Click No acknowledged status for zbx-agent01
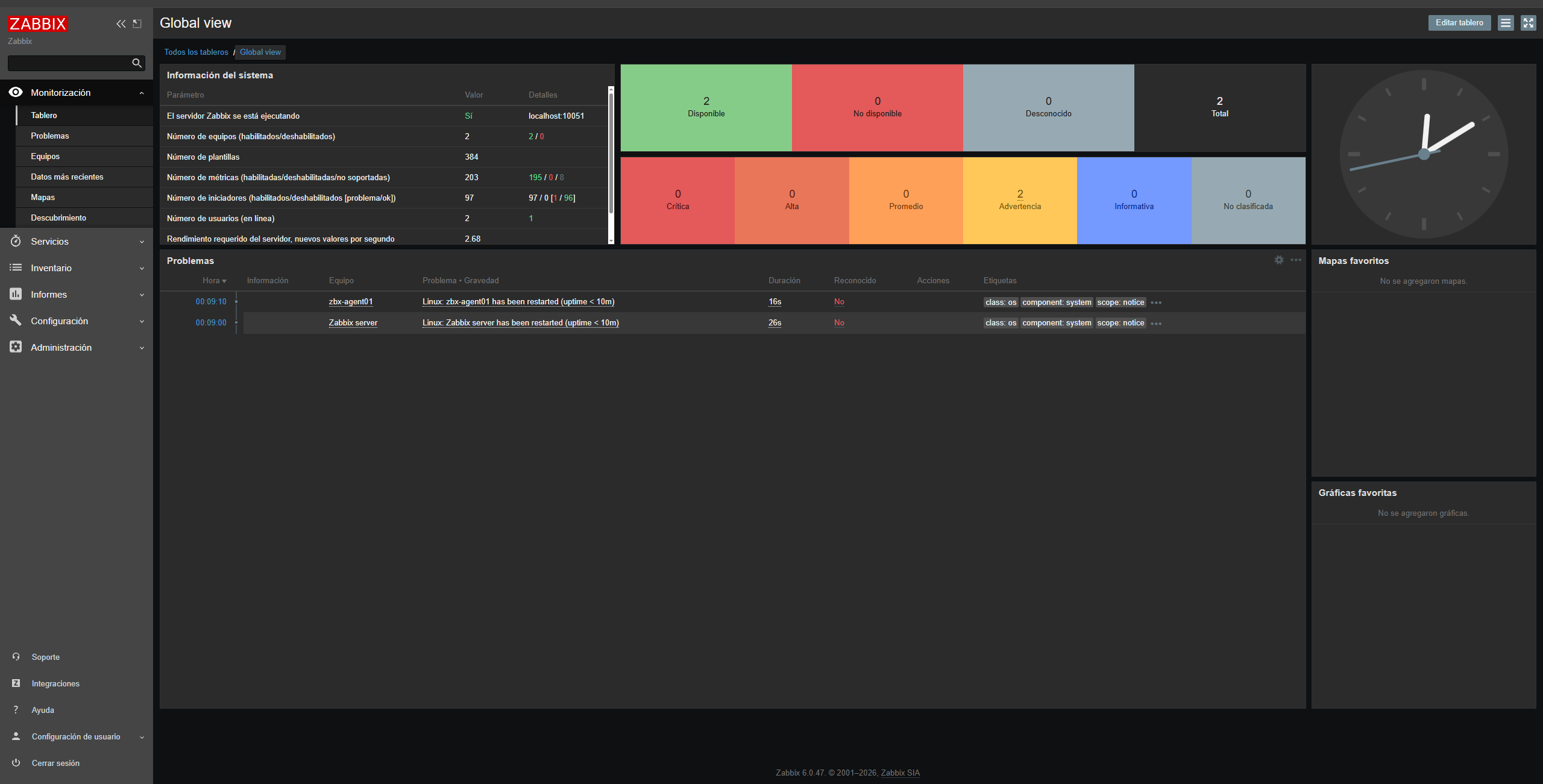This screenshot has height=784, width=1543. [x=839, y=301]
